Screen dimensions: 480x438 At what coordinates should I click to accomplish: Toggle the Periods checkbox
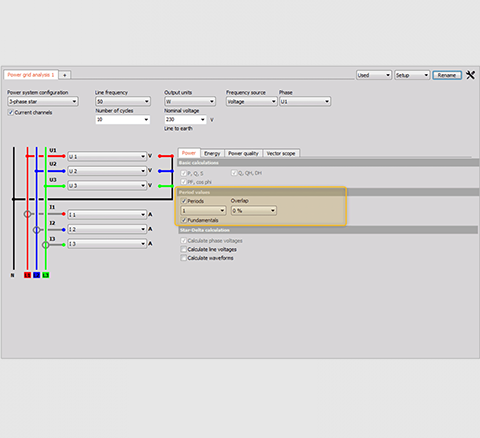(184, 201)
